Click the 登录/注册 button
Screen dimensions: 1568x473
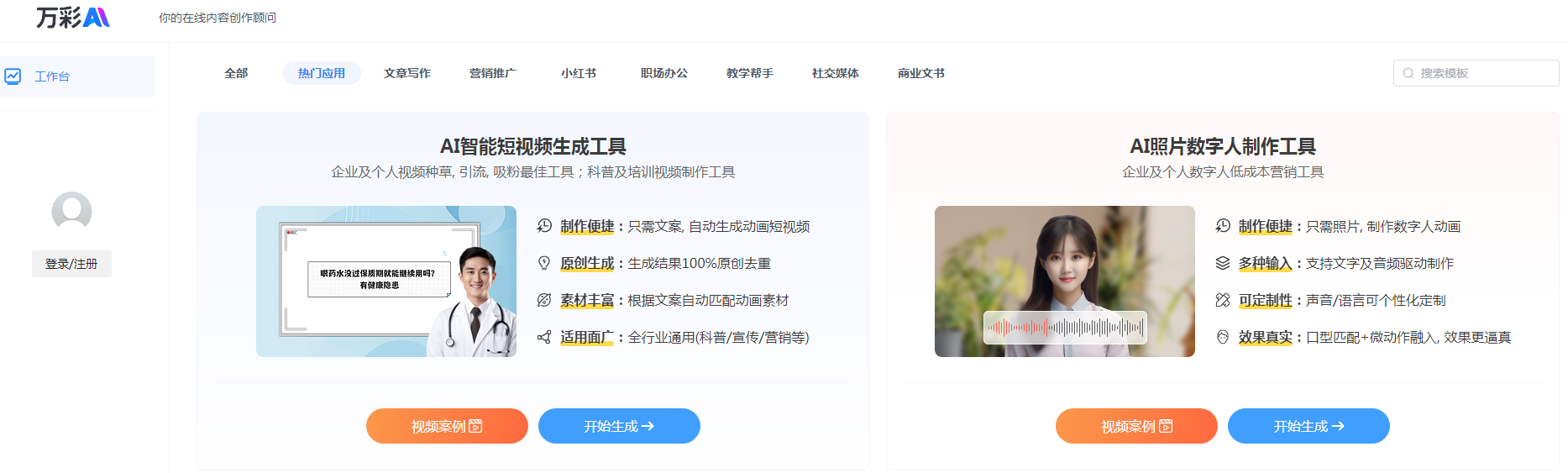point(71,264)
